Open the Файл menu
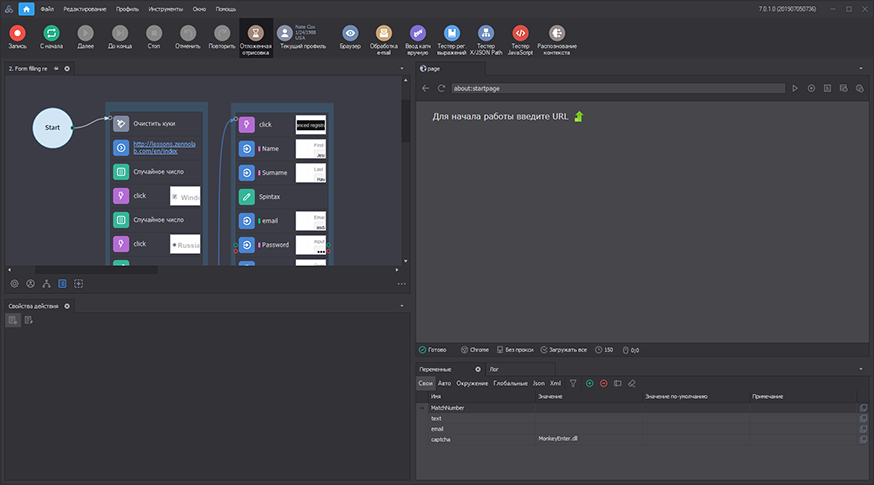The image size is (874, 485). click(x=47, y=9)
